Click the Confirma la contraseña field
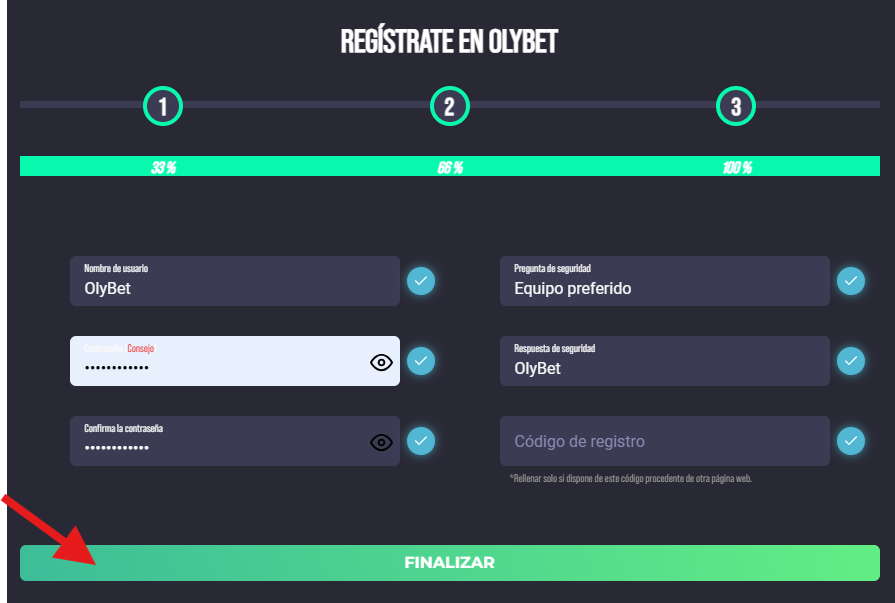The image size is (895, 603). (x=235, y=441)
